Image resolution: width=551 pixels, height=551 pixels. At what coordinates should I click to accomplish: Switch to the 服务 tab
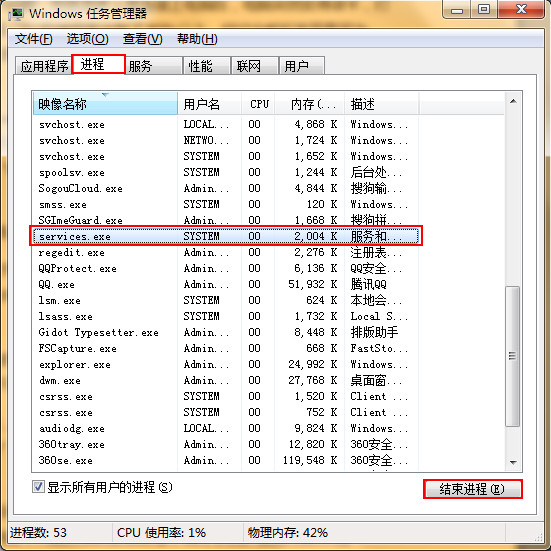point(154,66)
